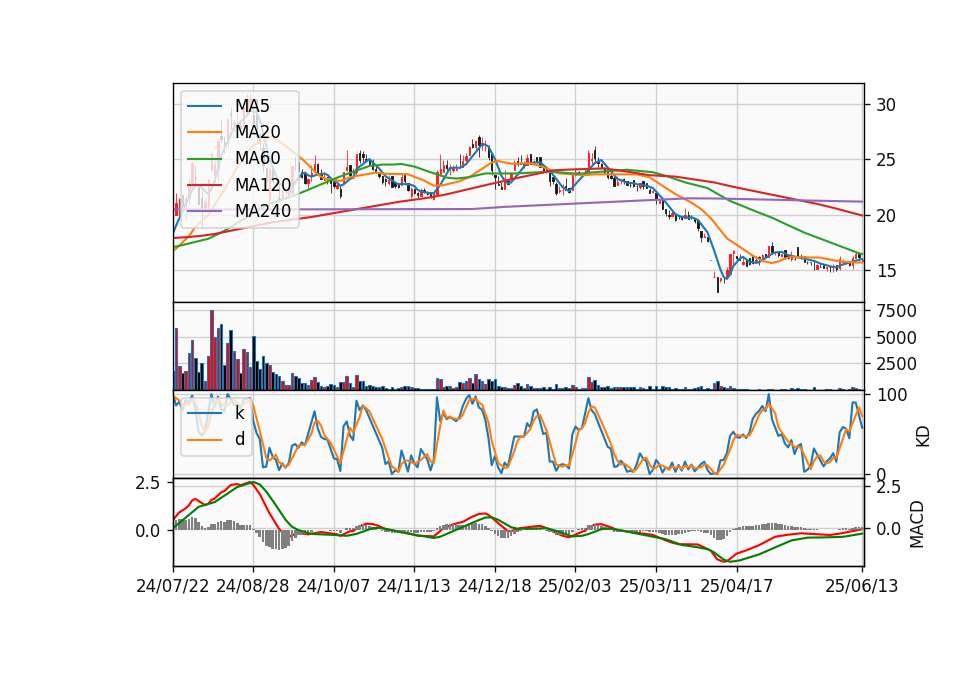The image size is (960, 690).
Task: Click the right MACD axis value 0.0
Action: click(x=888, y=529)
